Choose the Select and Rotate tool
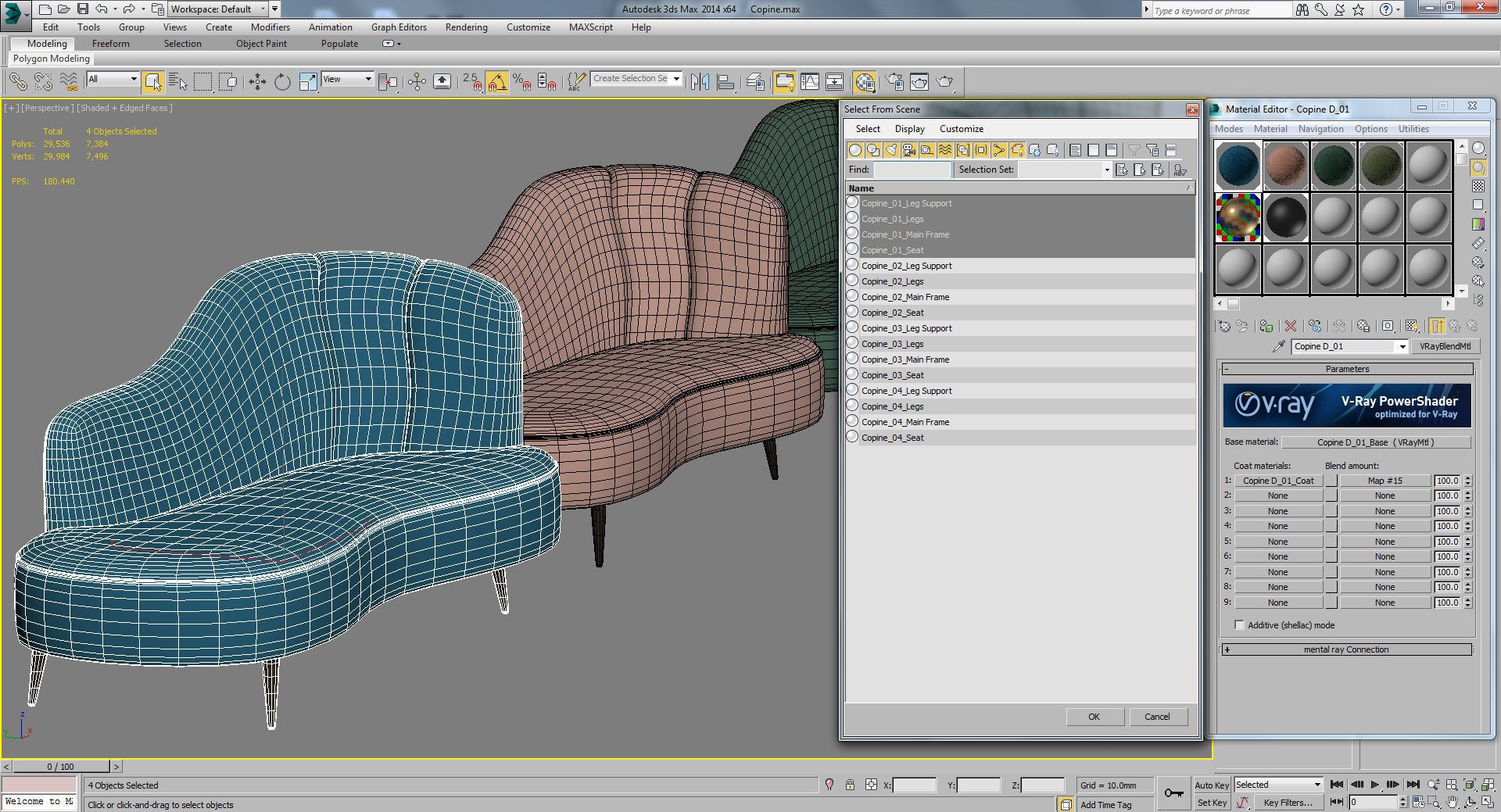This screenshot has width=1501, height=812. [x=282, y=81]
